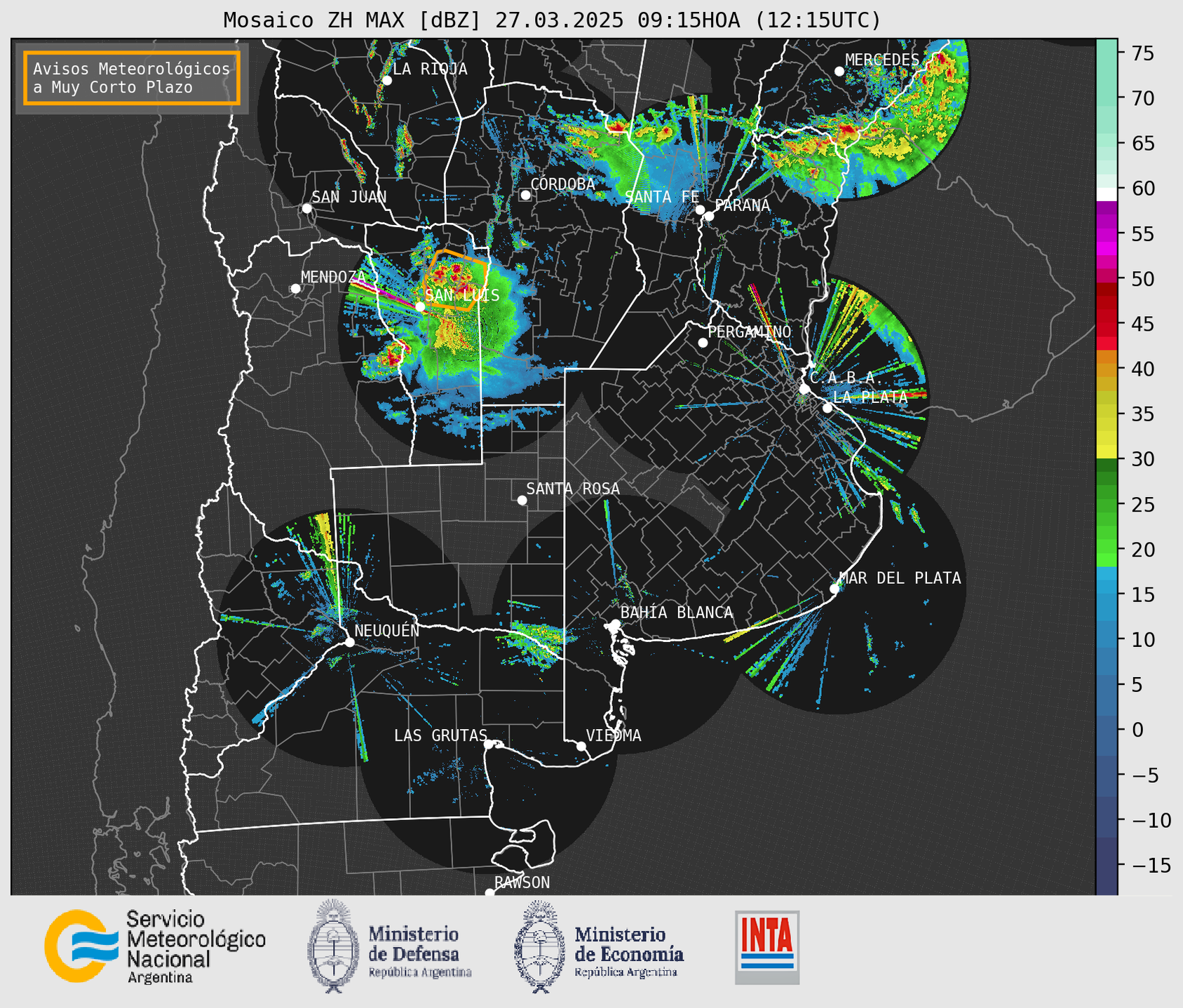The image size is (1183, 1008).
Task: Click the blue 10 dBZ band on colorbar
Action: click(1107, 639)
